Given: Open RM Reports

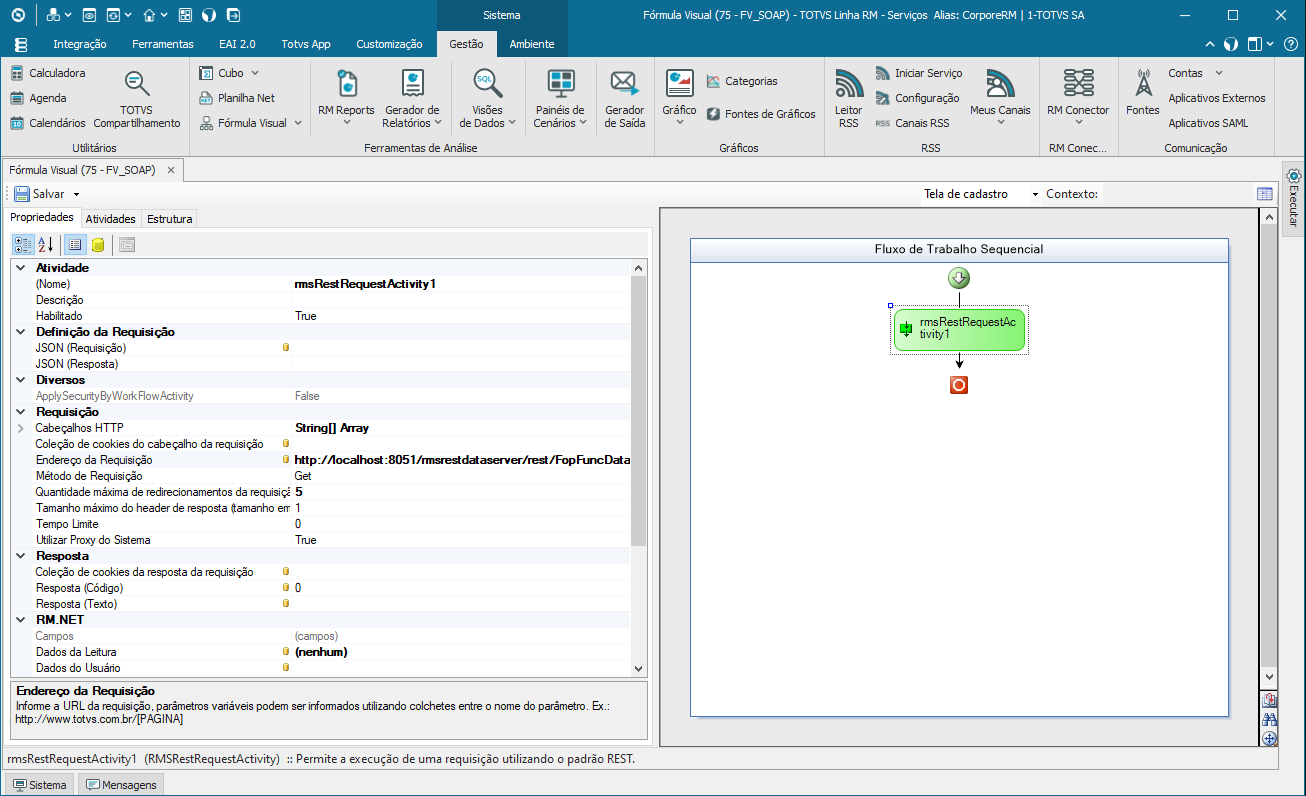Looking at the screenshot, I should point(346,98).
